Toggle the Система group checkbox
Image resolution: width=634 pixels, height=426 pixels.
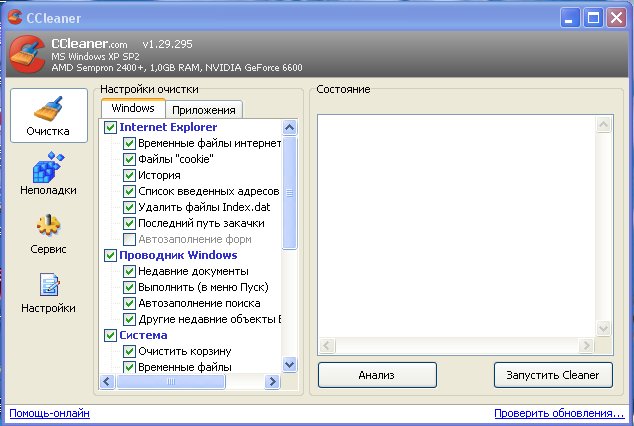[110, 335]
